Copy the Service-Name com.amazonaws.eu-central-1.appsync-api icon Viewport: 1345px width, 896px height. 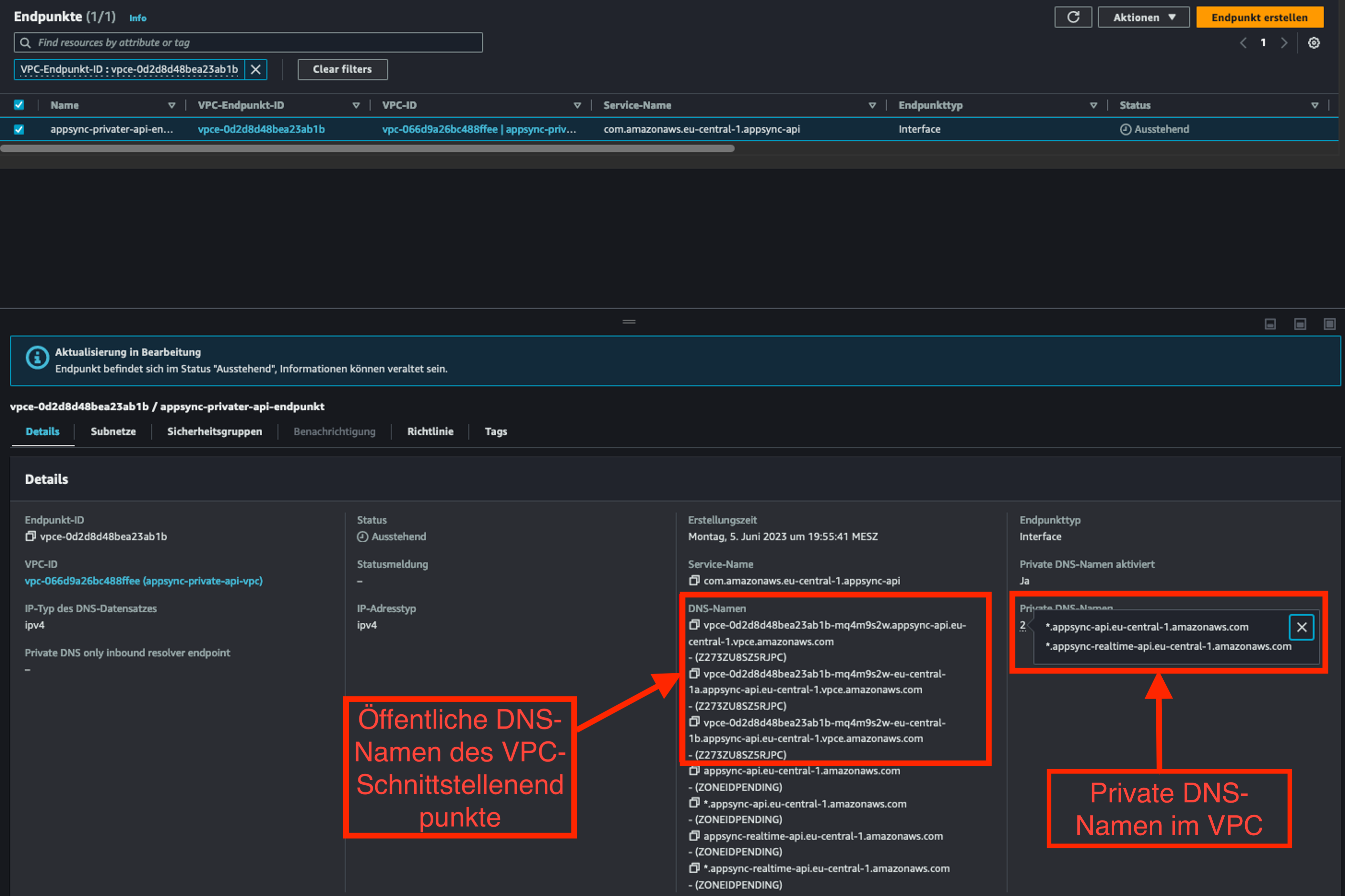tap(694, 580)
